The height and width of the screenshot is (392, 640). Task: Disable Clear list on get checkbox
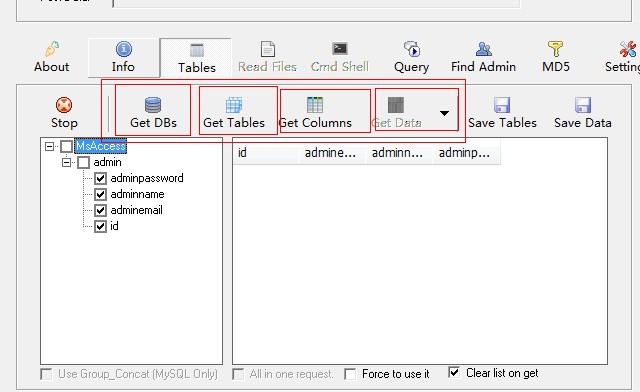point(454,372)
